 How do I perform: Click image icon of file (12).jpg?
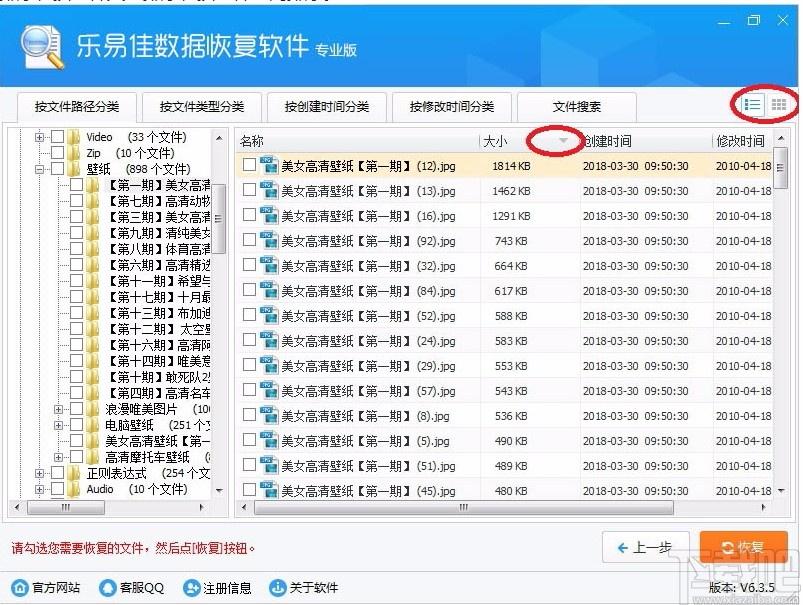[x=268, y=165]
